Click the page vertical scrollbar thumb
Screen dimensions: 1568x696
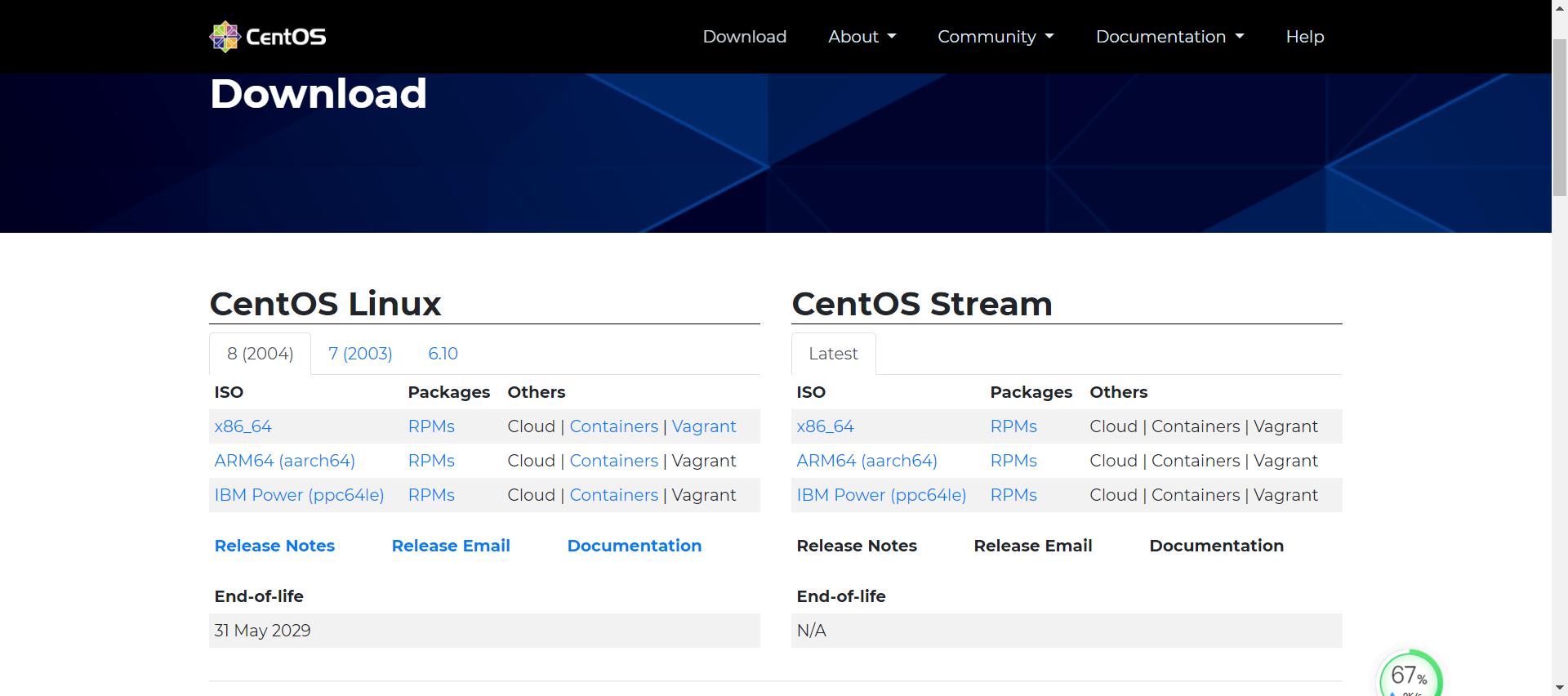(1560, 117)
